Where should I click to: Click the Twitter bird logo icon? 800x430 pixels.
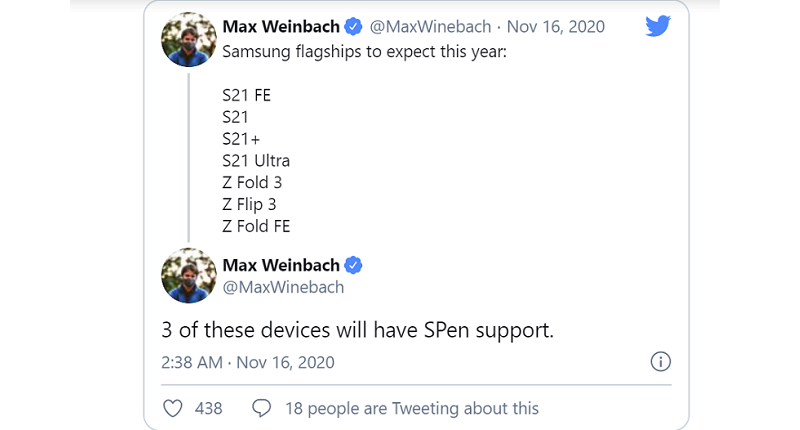click(658, 26)
